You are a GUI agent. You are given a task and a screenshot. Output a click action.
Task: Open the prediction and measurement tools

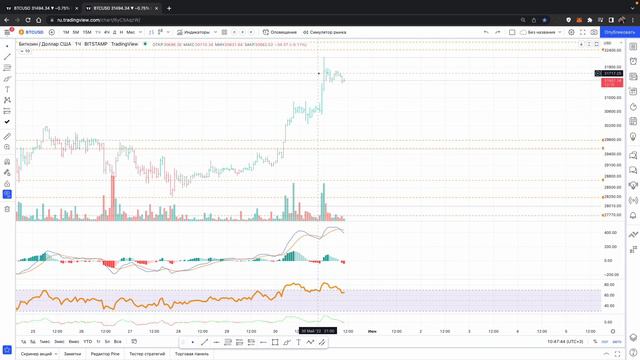pos(7,111)
